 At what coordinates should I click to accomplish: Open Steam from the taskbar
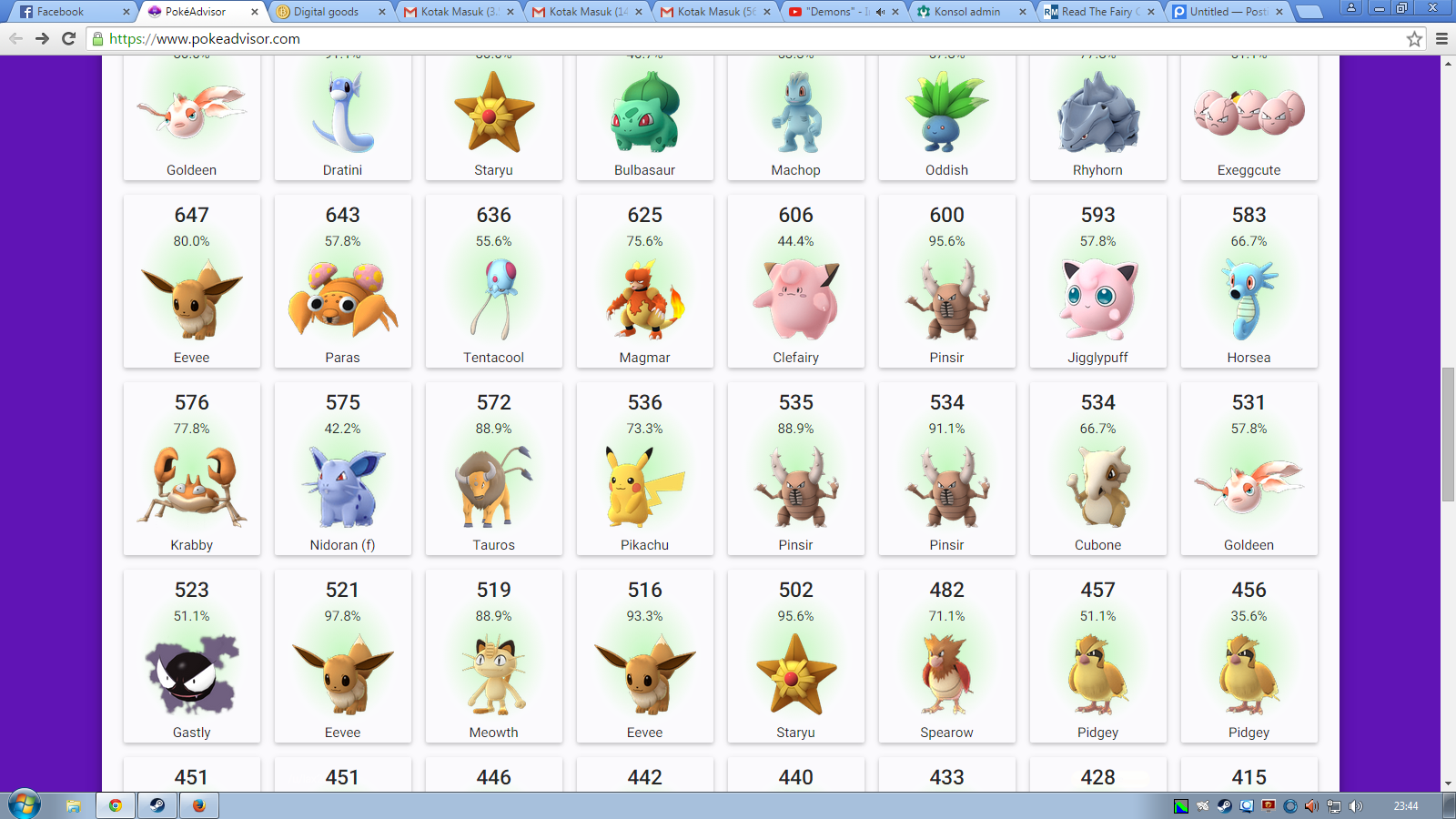pos(157,805)
